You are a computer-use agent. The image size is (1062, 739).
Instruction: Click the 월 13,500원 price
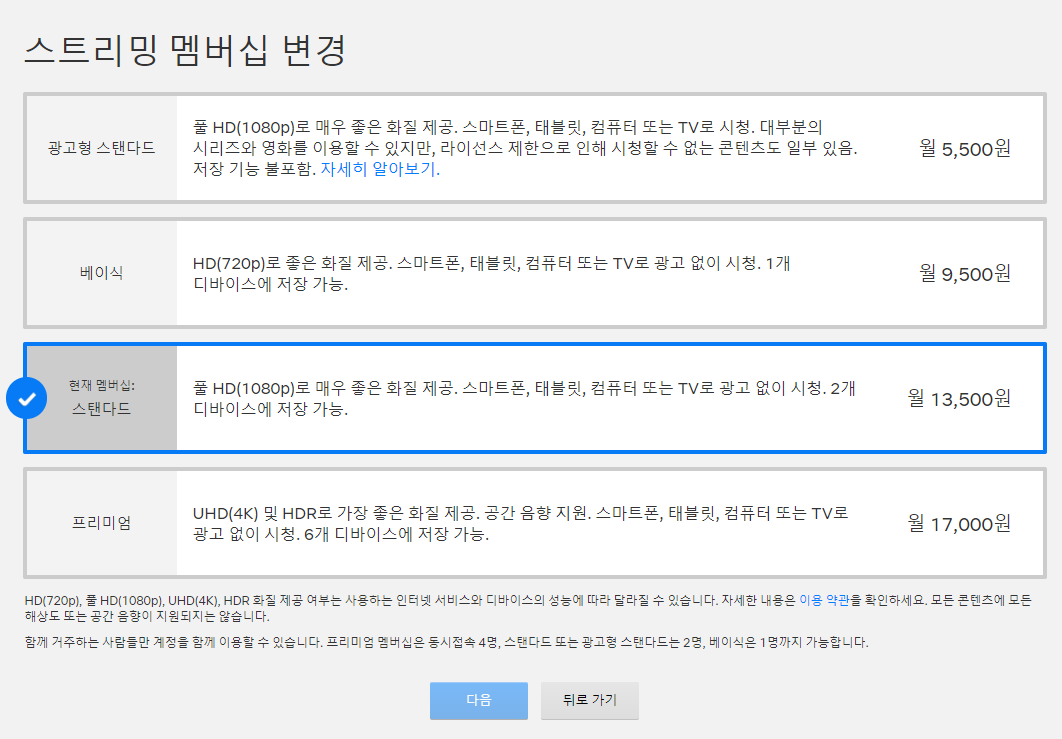(x=959, y=399)
